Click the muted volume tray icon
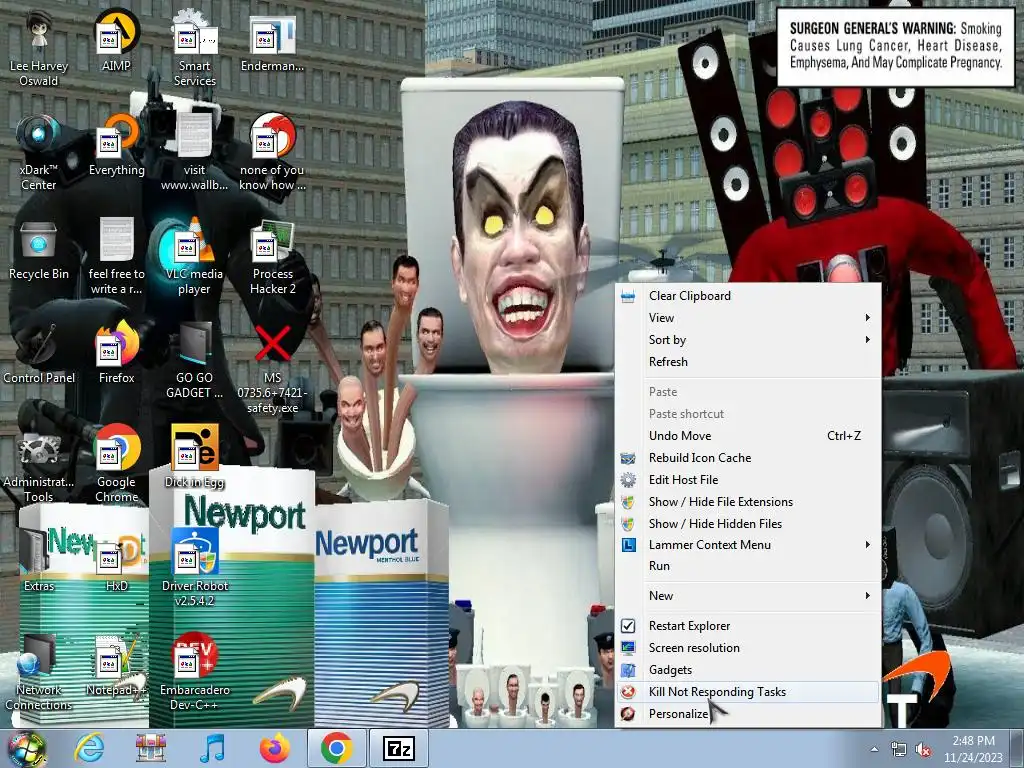 click(x=923, y=750)
